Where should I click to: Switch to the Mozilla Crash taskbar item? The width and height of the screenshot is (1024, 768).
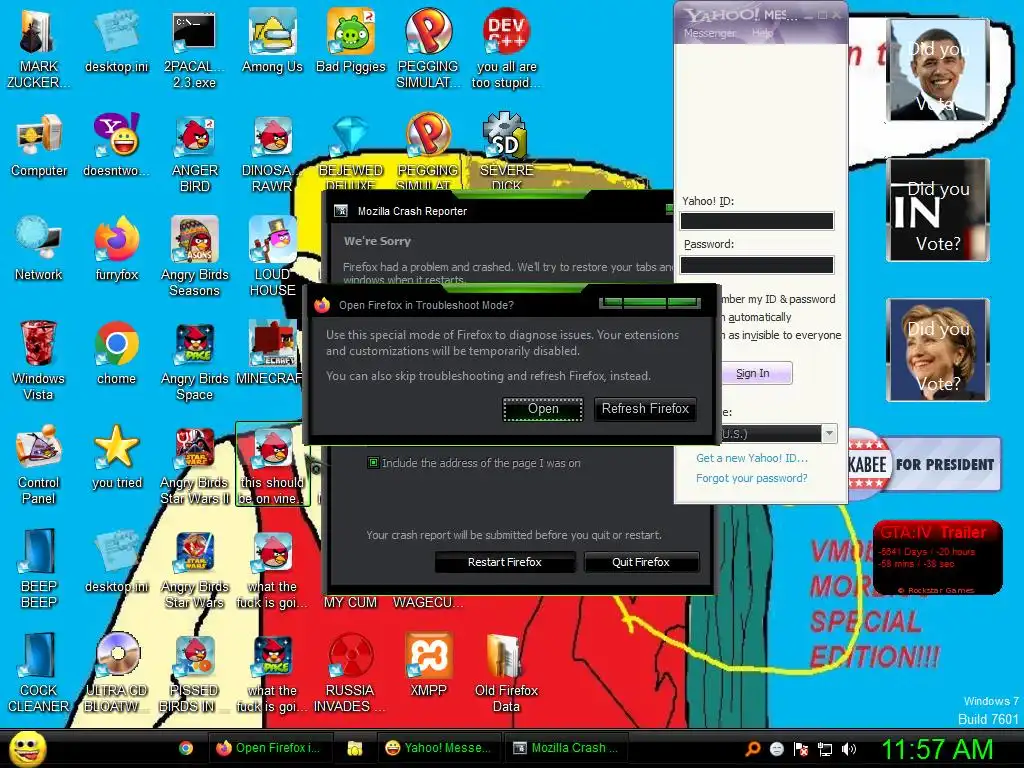click(x=567, y=748)
